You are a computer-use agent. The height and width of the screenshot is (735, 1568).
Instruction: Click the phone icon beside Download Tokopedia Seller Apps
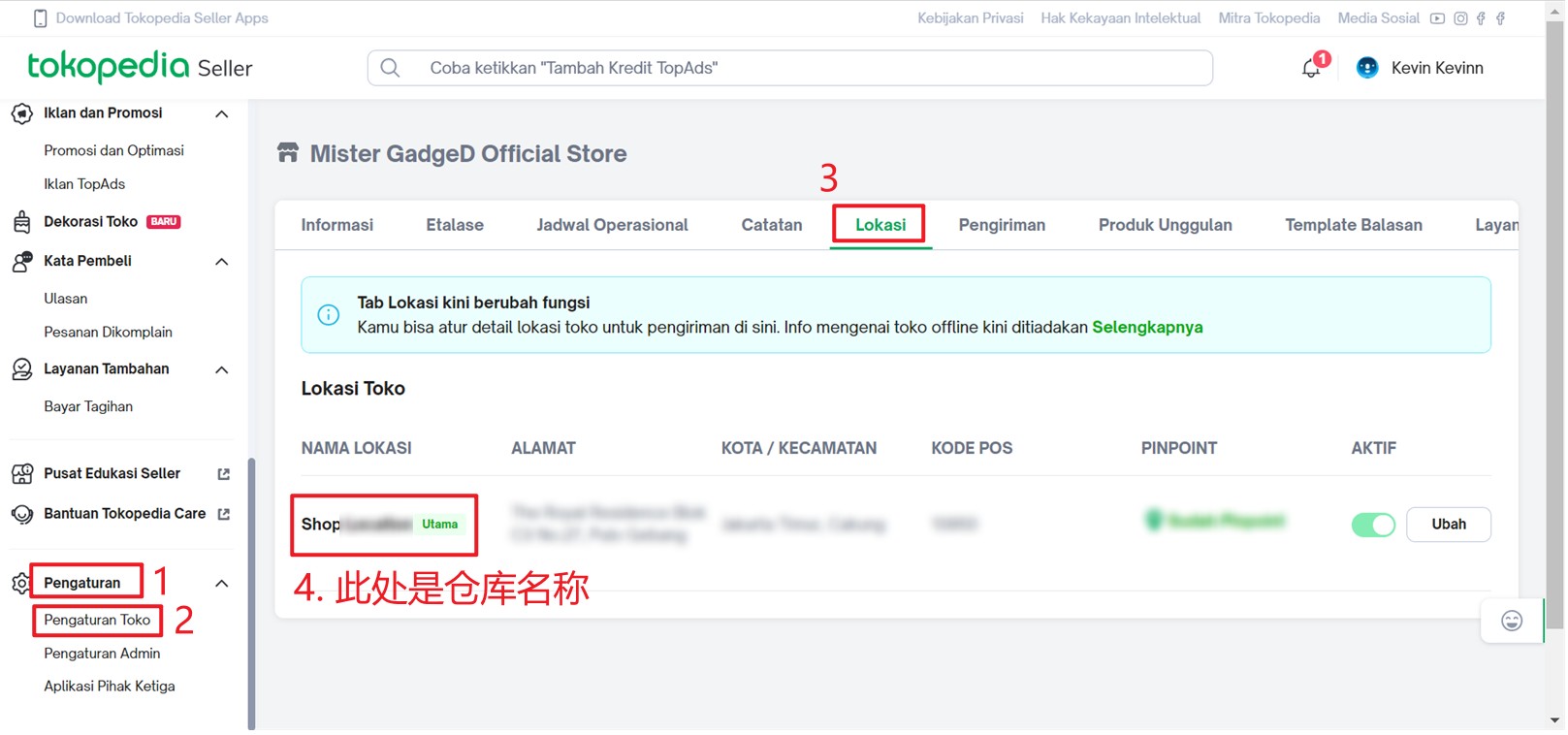coord(40,18)
